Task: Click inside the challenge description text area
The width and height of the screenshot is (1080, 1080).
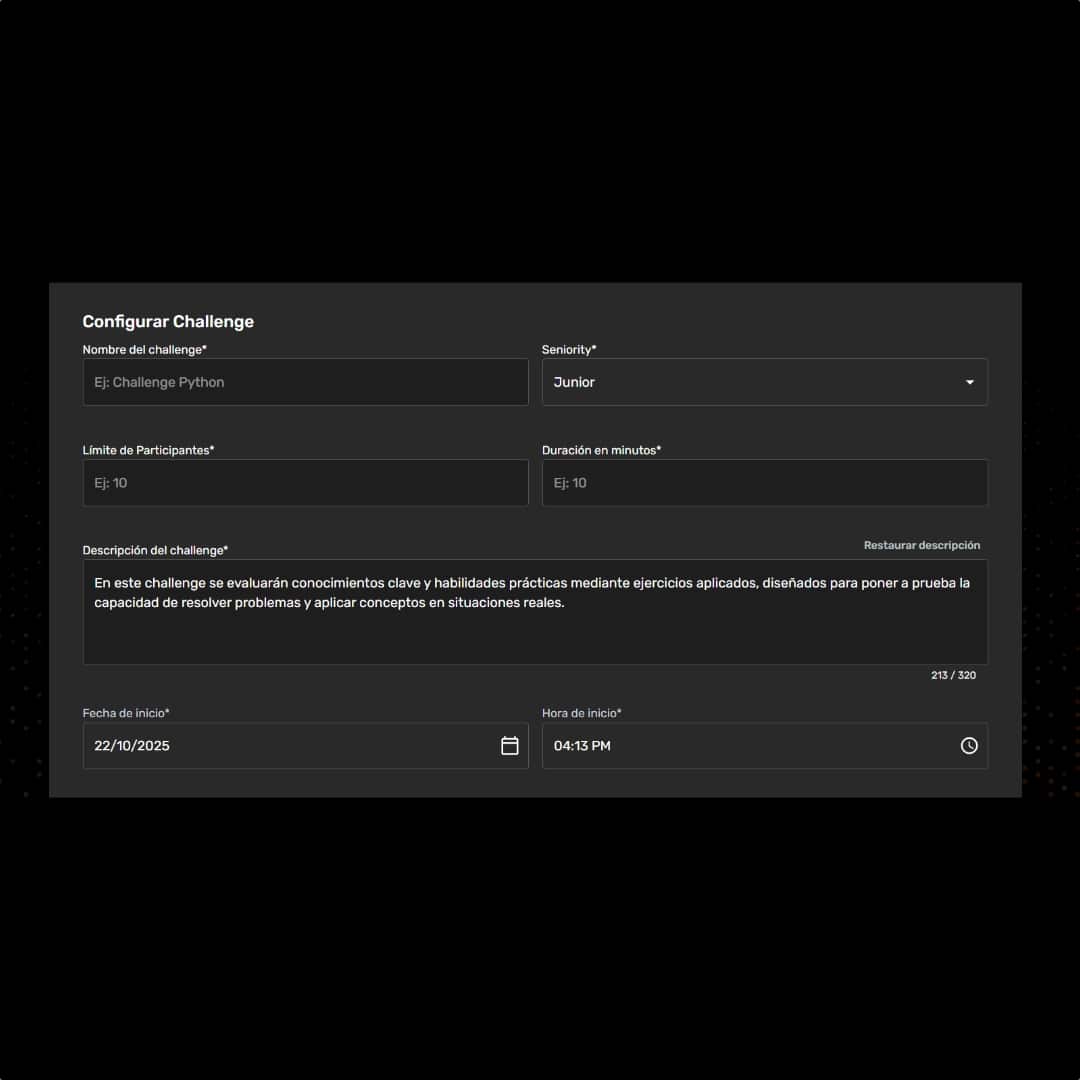Action: [x=535, y=630]
